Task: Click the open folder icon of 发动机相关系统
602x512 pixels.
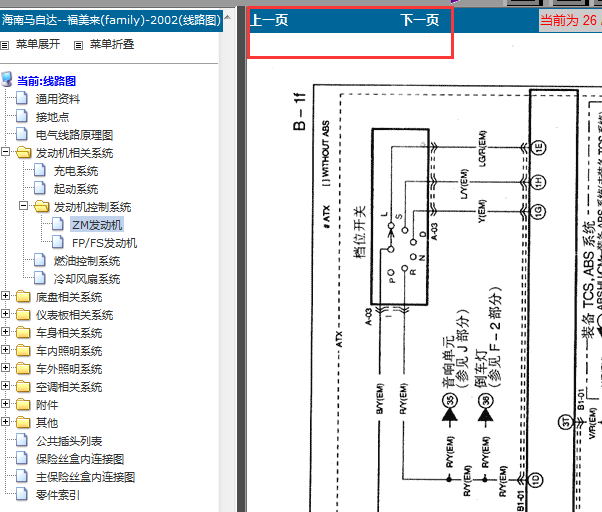Action: [x=23, y=152]
